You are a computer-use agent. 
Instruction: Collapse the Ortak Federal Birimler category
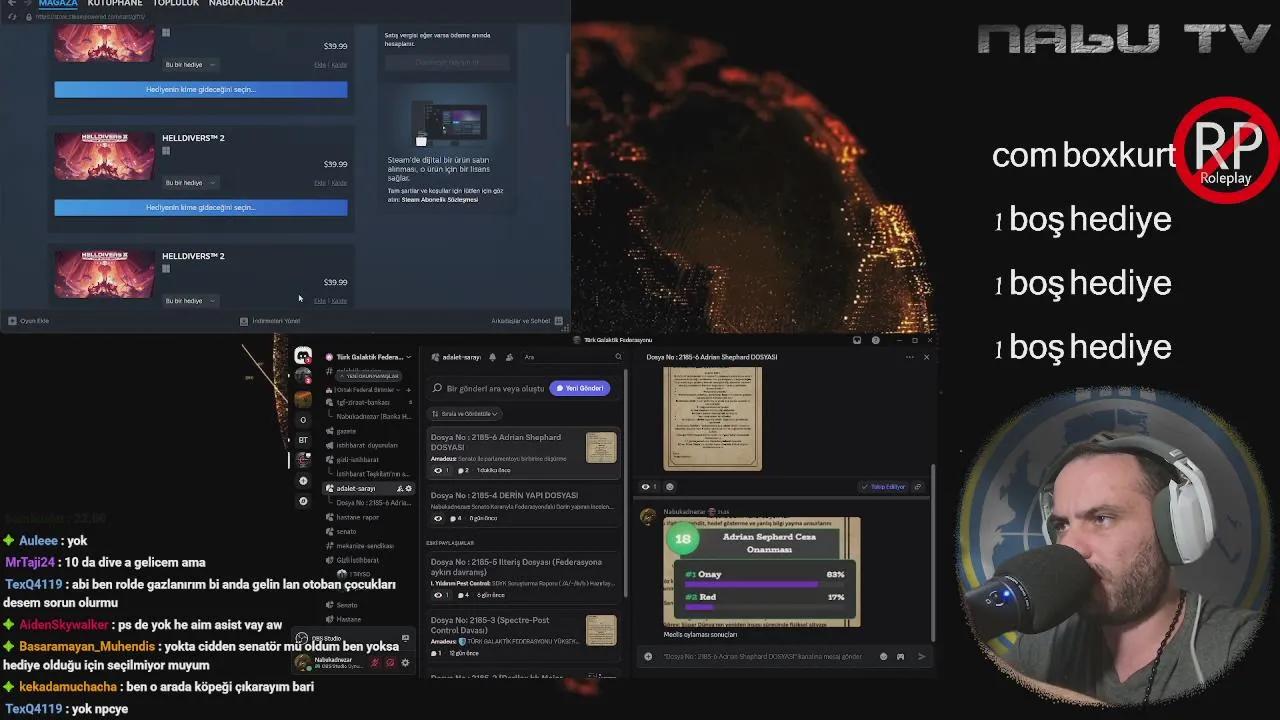point(364,389)
